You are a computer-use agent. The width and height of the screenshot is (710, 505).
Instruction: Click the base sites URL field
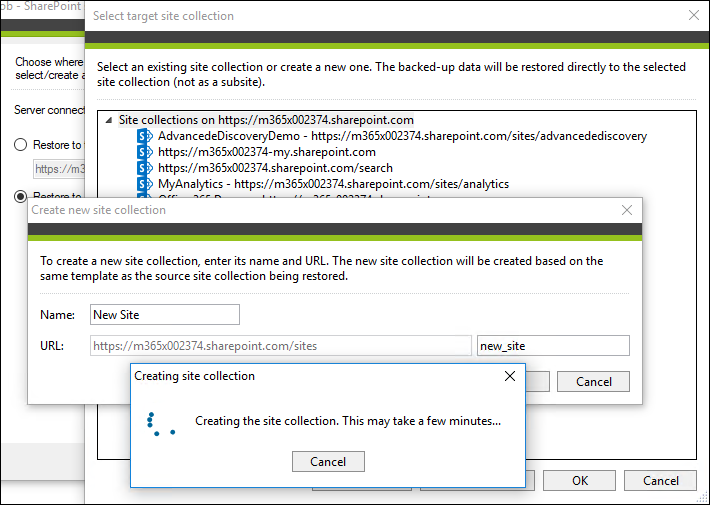(280, 346)
